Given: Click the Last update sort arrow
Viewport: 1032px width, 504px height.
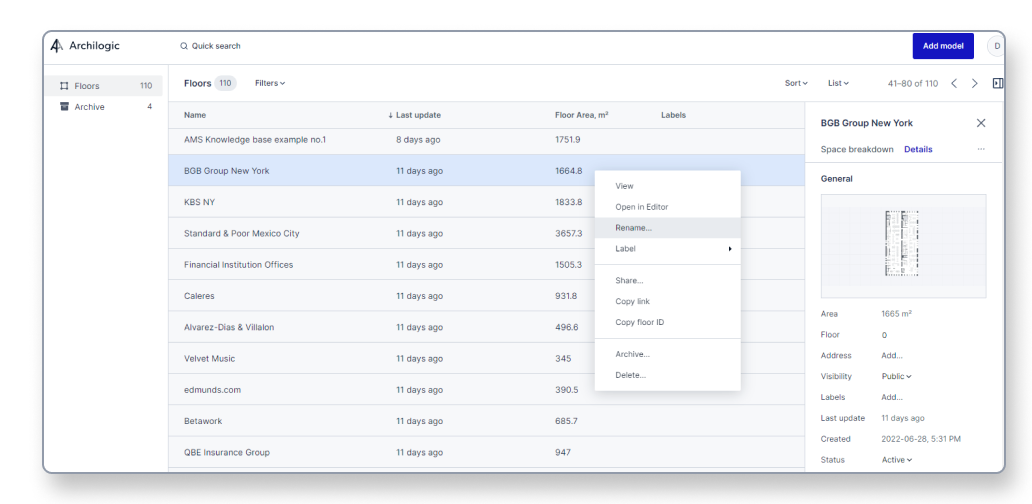Looking at the screenshot, I should [391, 115].
